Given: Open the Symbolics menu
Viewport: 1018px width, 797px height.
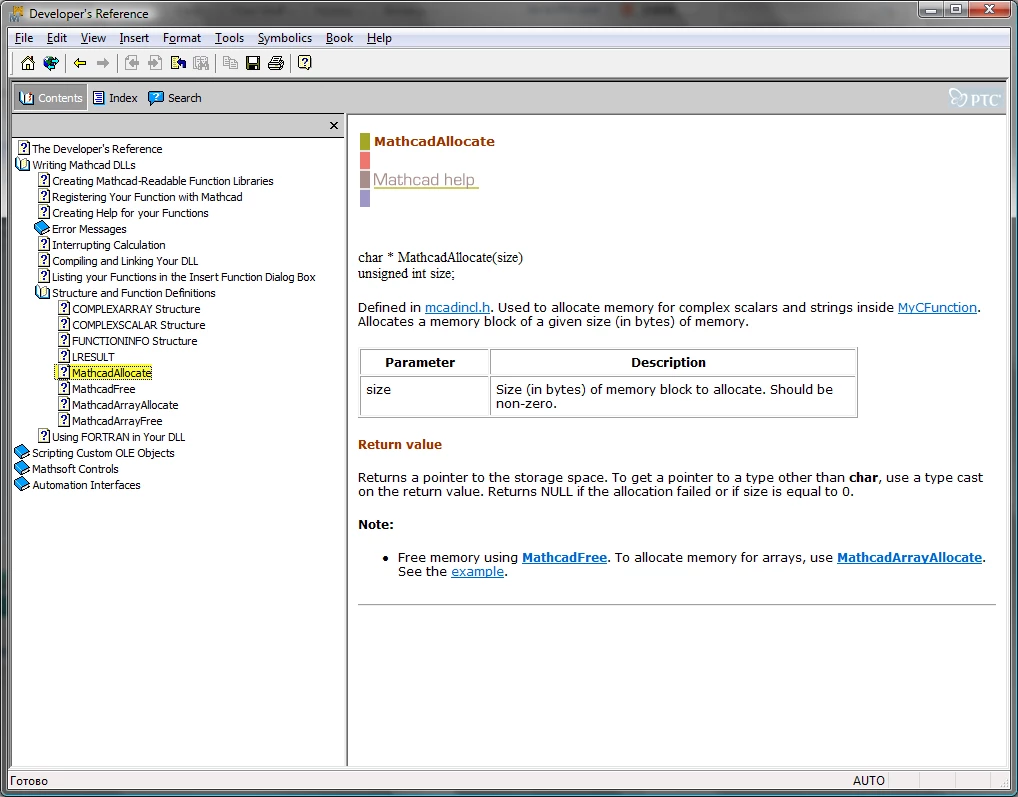Looking at the screenshot, I should [284, 38].
